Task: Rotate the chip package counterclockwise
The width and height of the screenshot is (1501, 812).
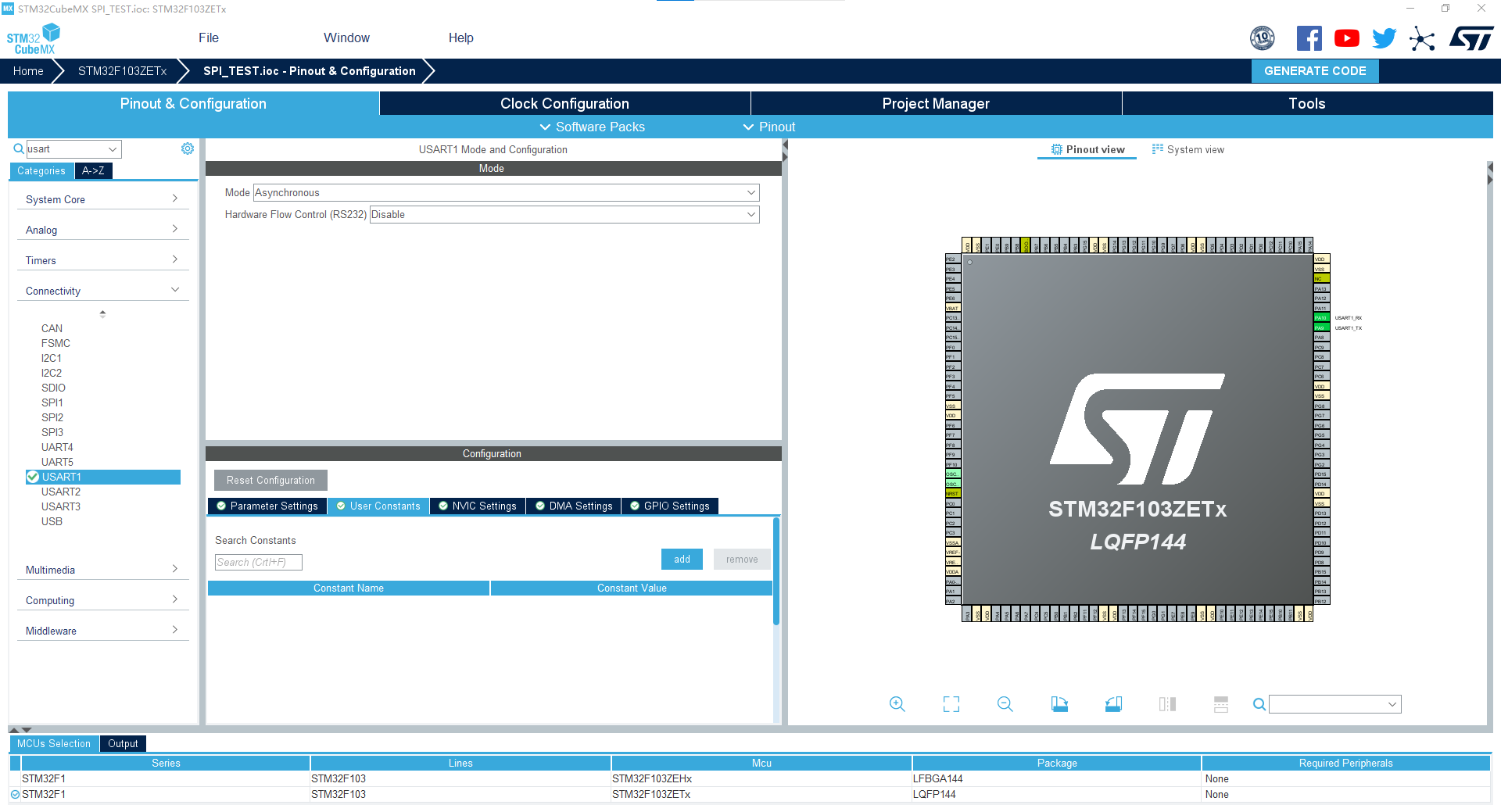Action: (x=1113, y=704)
